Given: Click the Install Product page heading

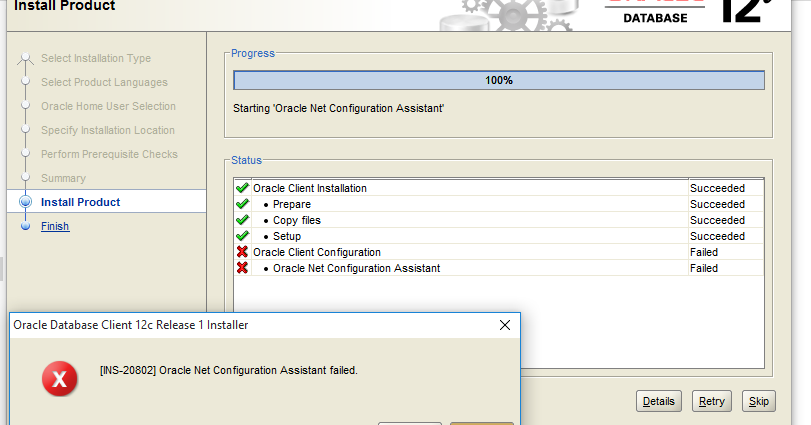Looking at the screenshot, I should pos(65,6).
